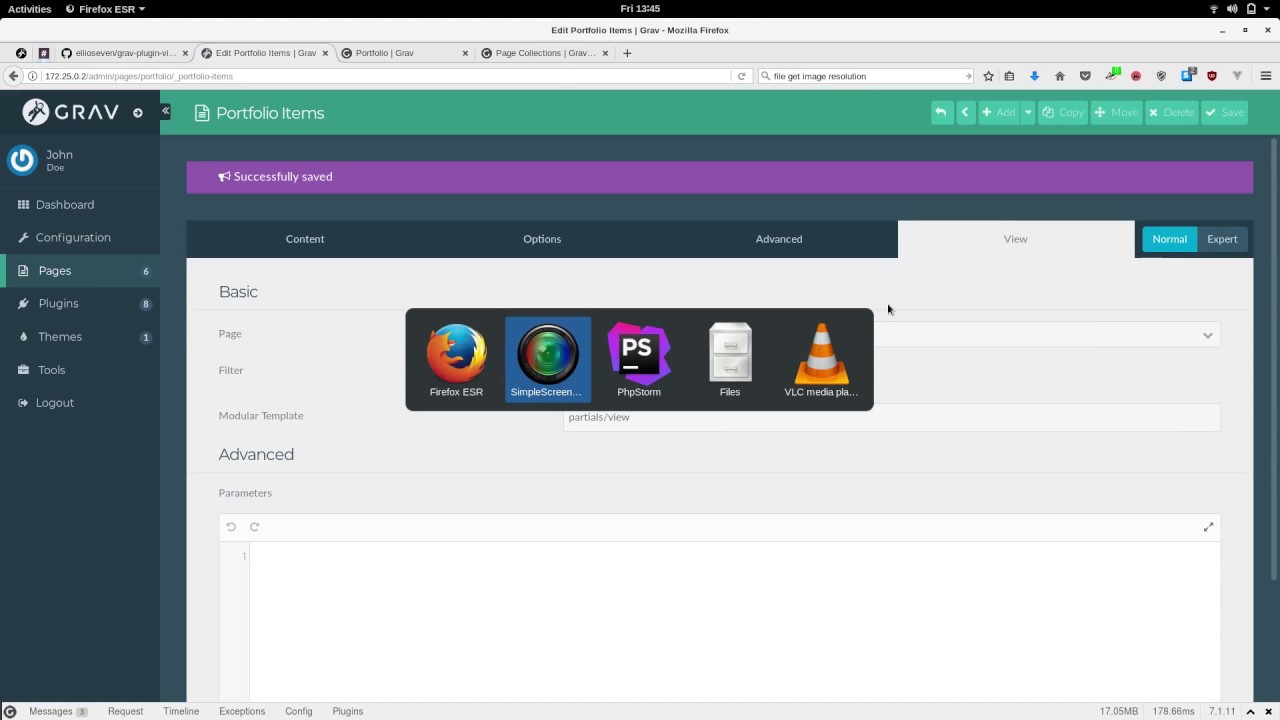Image resolution: width=1280 pixels, height=720 pixels.
Task: Click the search box containing 'file get image resolution'
Action: click(866, 76)
